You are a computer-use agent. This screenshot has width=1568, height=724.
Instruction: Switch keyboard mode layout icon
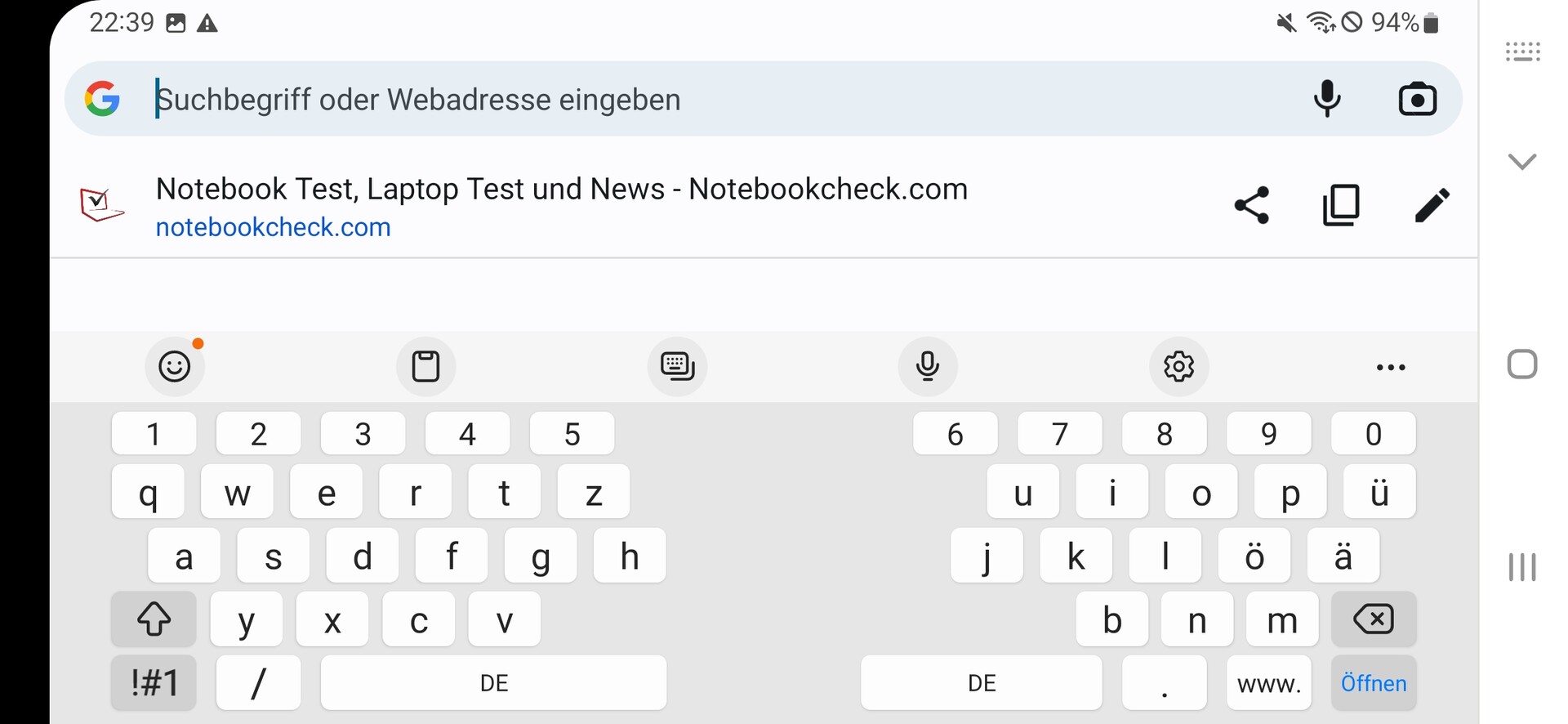(677, 366)
